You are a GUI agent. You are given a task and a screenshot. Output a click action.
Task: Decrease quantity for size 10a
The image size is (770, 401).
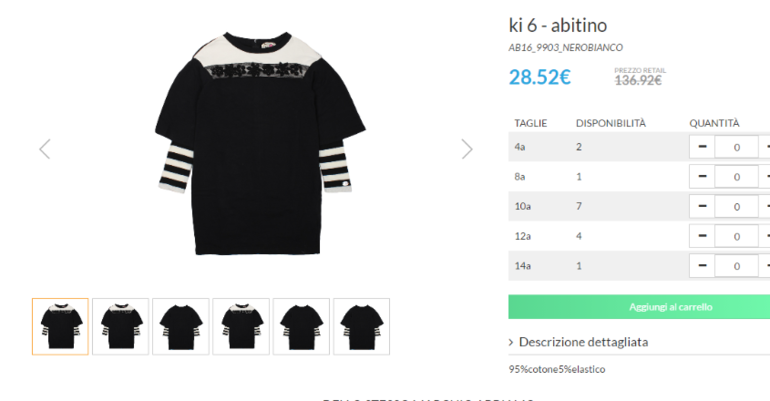tap(702, 207)
